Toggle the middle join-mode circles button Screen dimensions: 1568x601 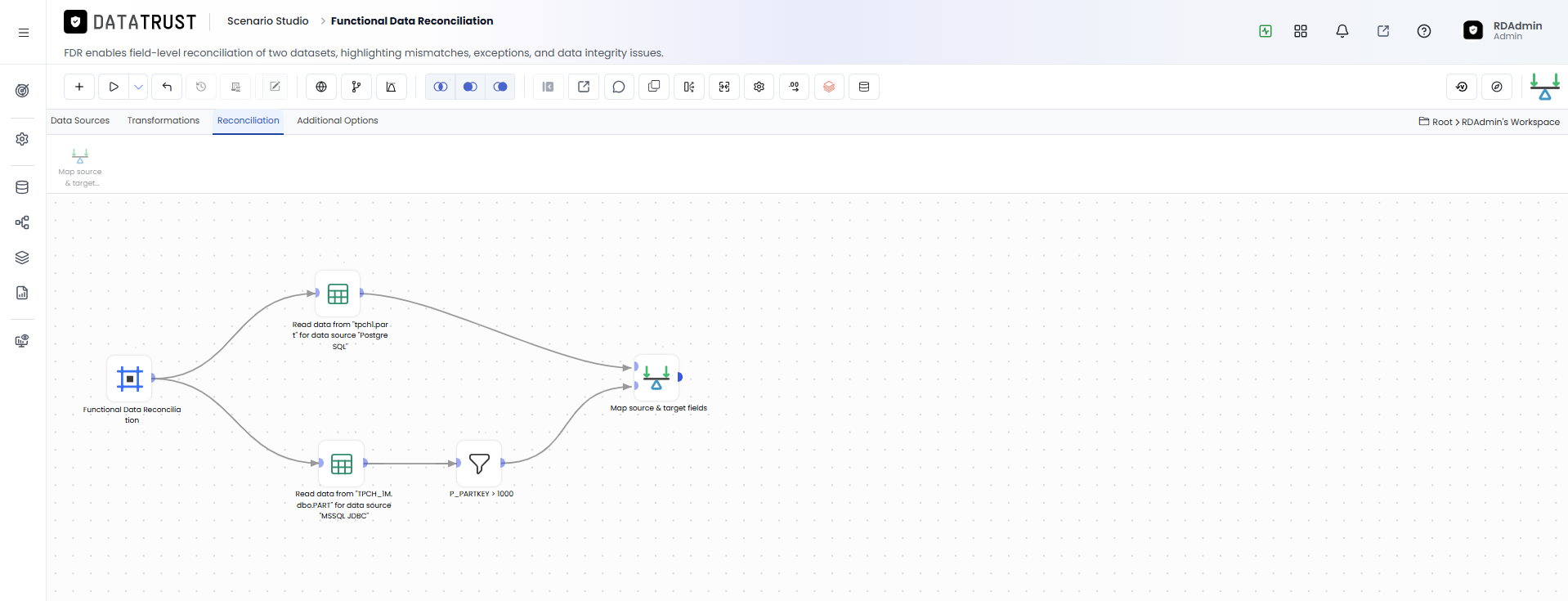(470, 87)
